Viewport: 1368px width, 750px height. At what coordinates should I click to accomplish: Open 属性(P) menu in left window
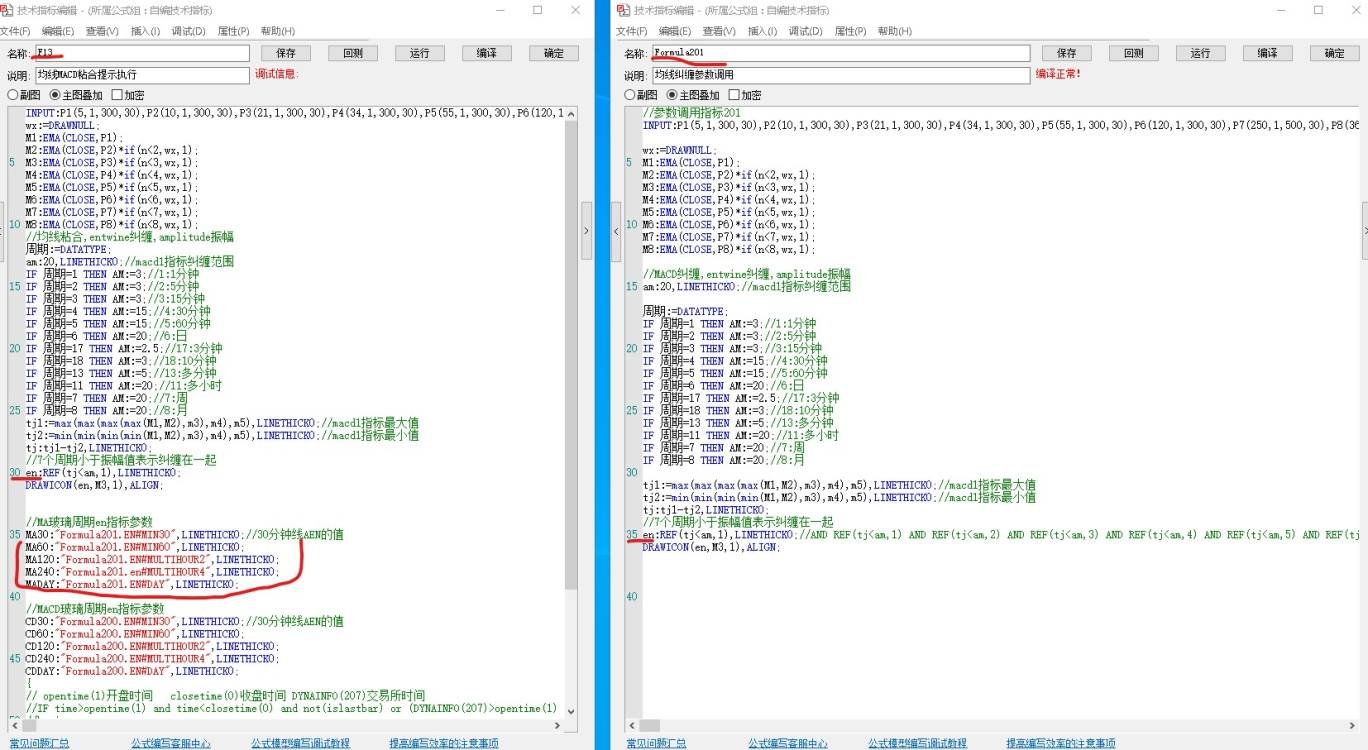tap(233, 31)
